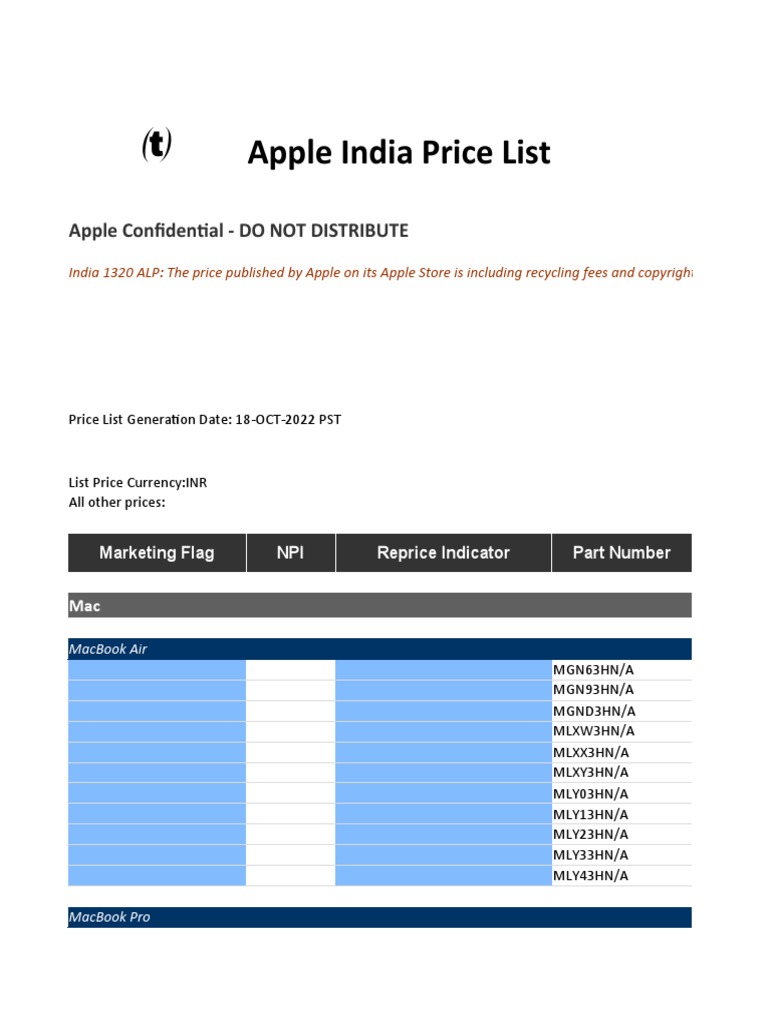The height and width of the screenshot is (1024, 768).
Task: Select the Marketing Flag column header
Action: 157,553
